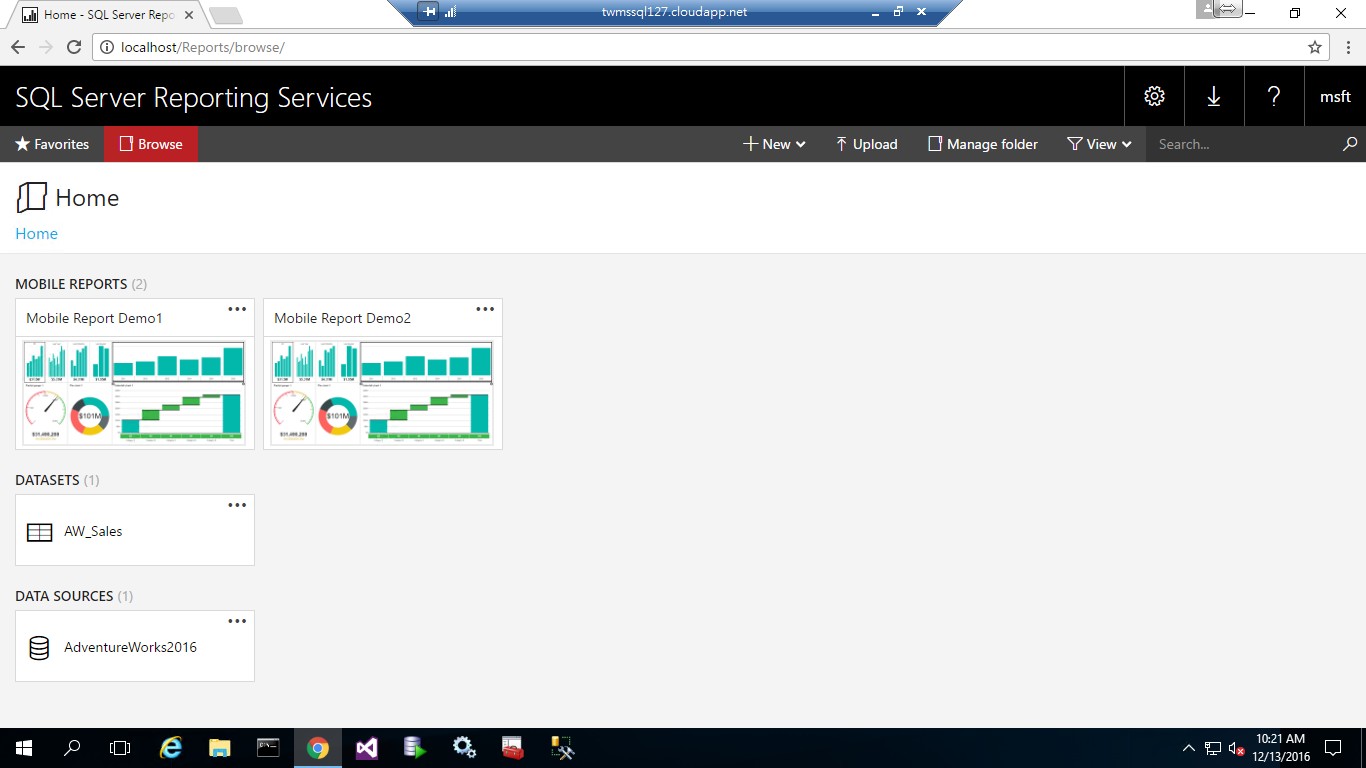1366x768 pixels.
Task: Open the settings gear menu
Action: point(1154,96)
